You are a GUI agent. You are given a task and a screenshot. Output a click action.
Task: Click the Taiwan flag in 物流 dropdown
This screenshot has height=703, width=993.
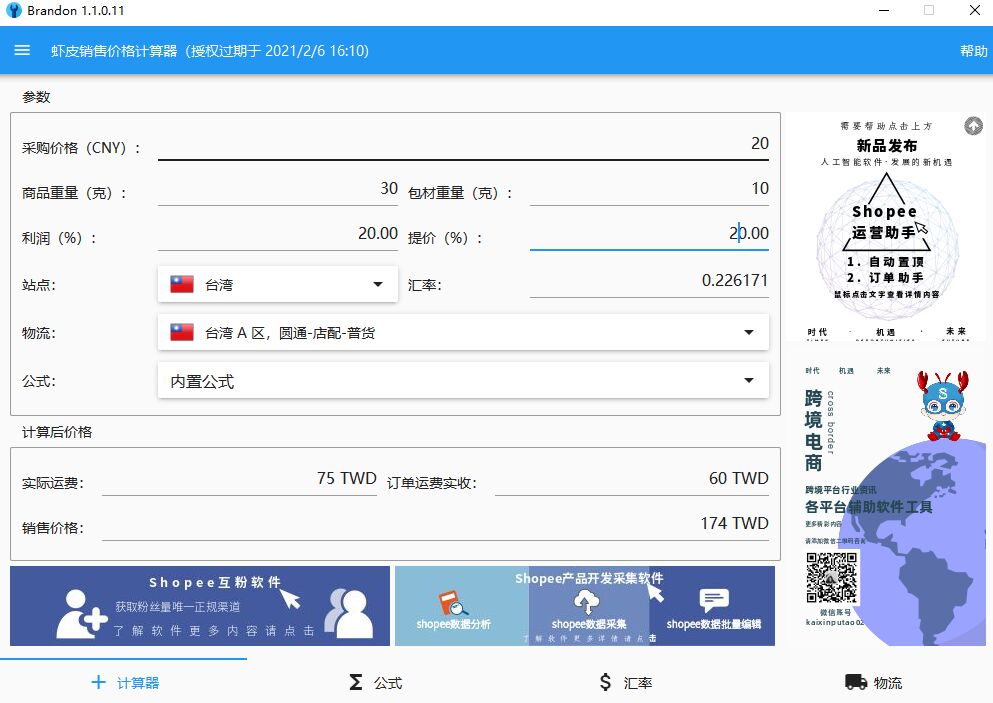click(182, 332)
